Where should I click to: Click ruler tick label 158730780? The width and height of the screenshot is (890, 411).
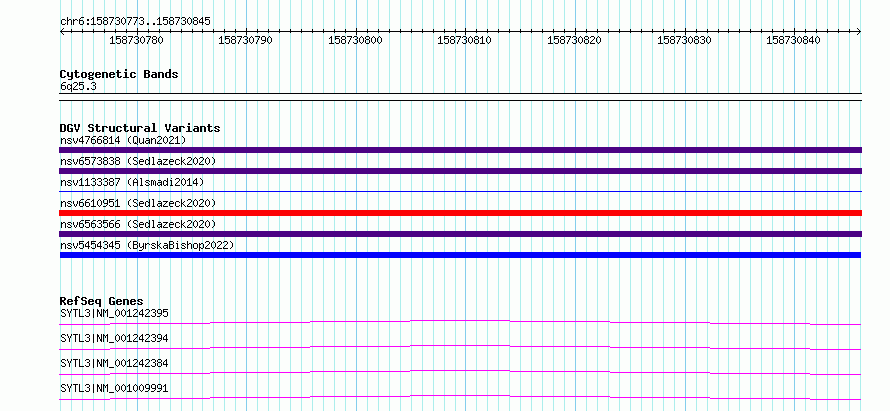136,40
